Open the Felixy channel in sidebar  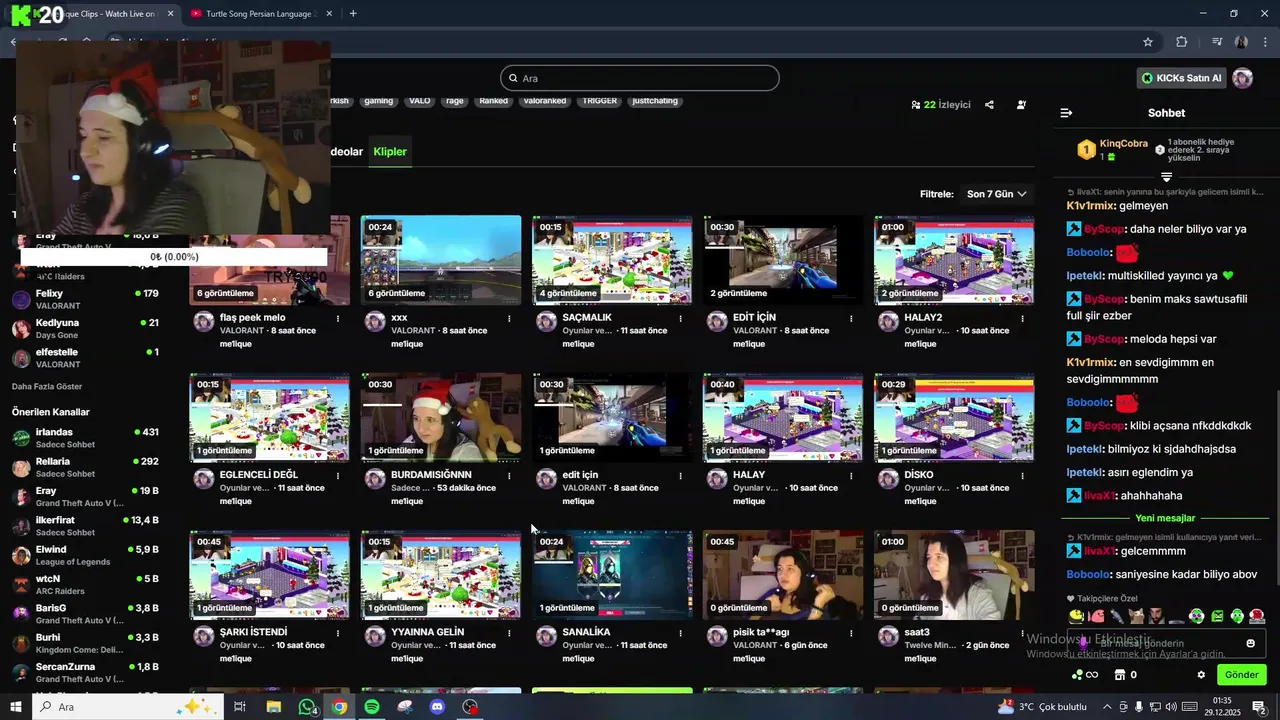85,299
